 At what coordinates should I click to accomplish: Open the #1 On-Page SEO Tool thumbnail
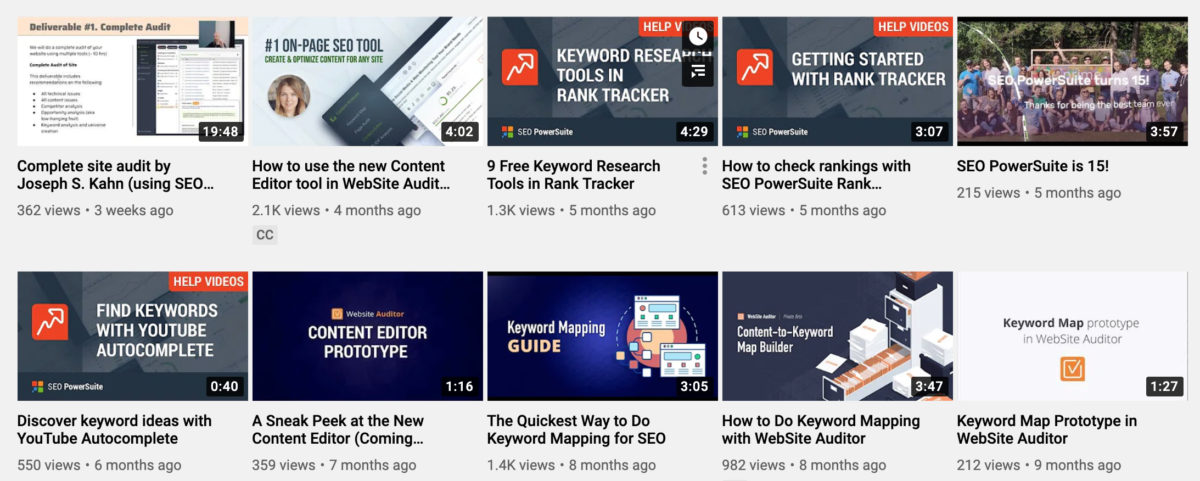tap(368, 82)
